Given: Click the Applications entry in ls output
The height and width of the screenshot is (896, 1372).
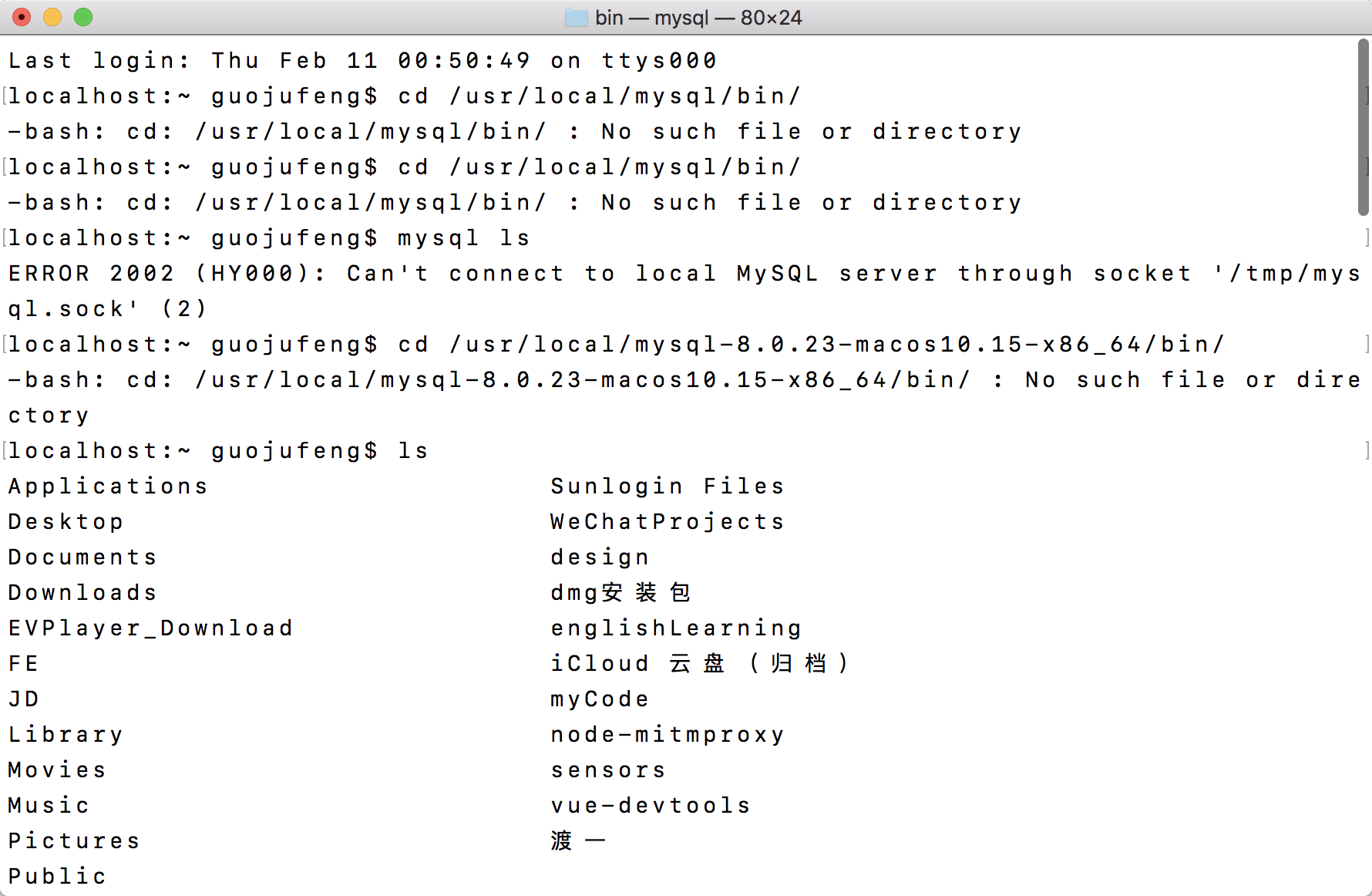Looking at the screenshot, I should [x=108, y=486].
